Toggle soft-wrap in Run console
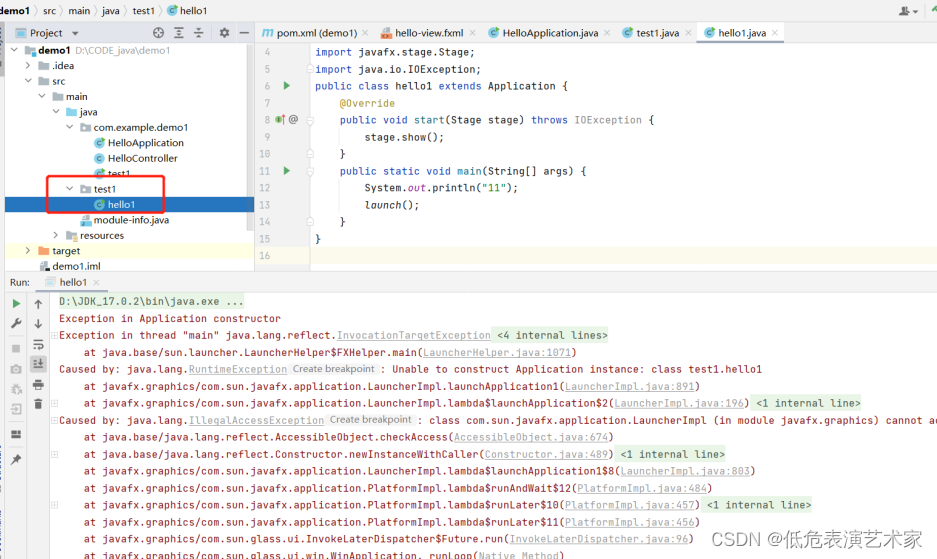Viewport: 937px width, 559px height. pos(38,344)
